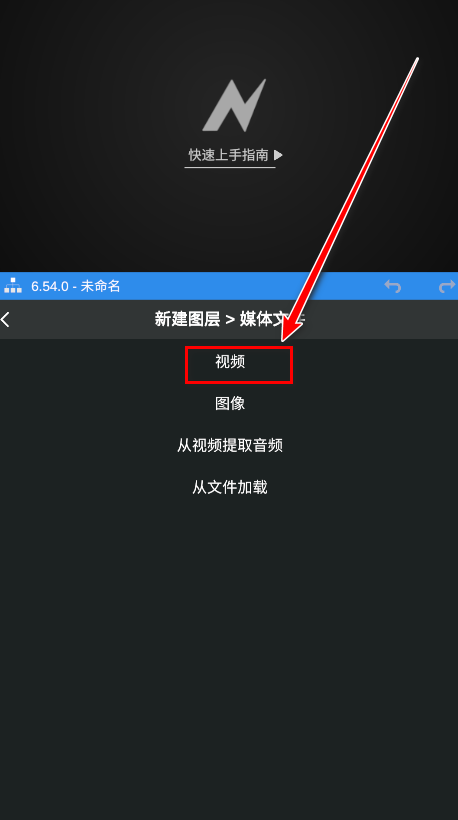The width and height of the screenshot is (458, 820).
Task: Choose 图像 from the media list
Action: [230, 404]
